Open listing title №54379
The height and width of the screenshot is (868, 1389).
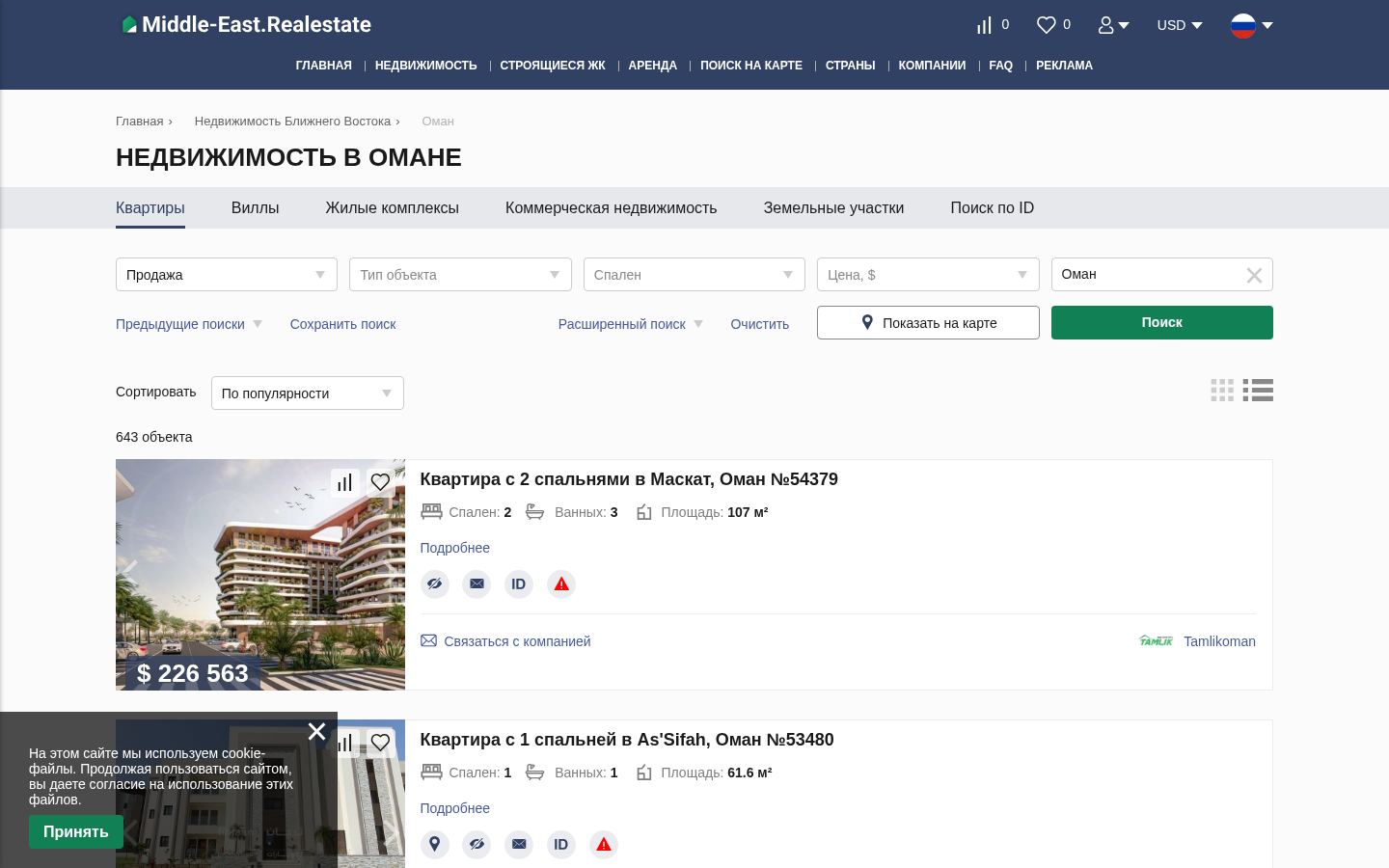pos(629,479)
